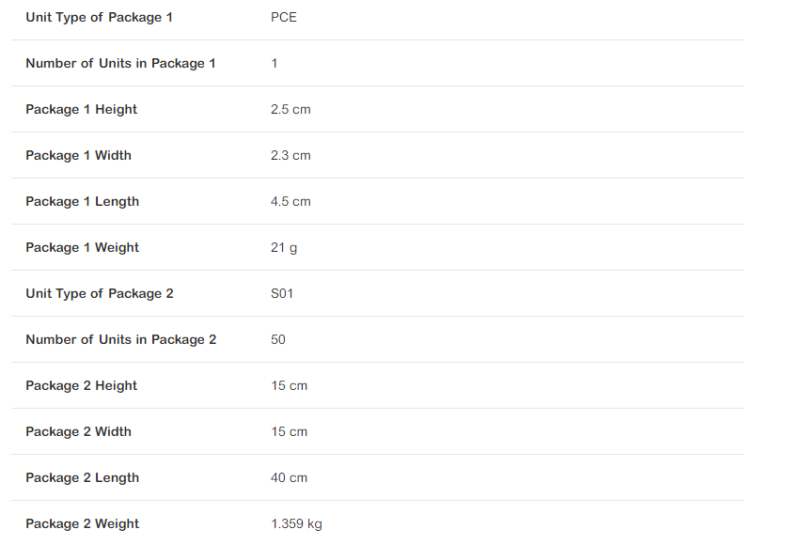
Task: Select the 2.5 cm height value
Action: click(x=290, y=109)
